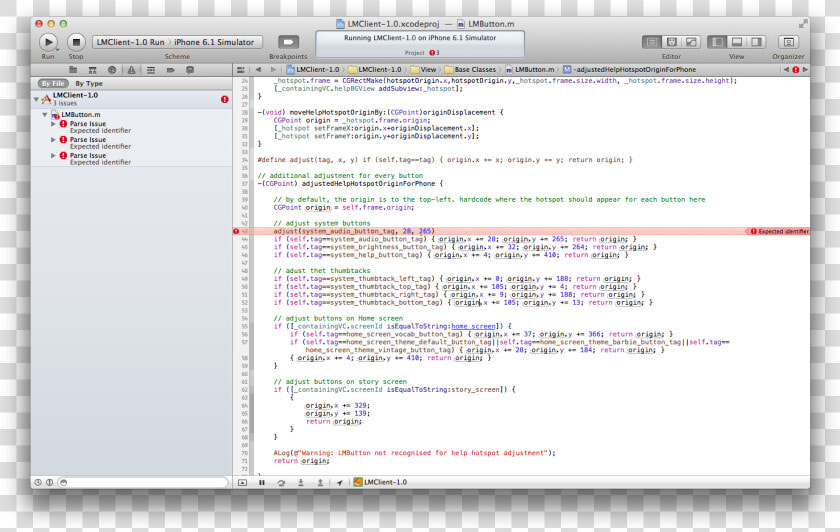Click the Step over debug icon
840x532 pixels.
click(281, 482)
